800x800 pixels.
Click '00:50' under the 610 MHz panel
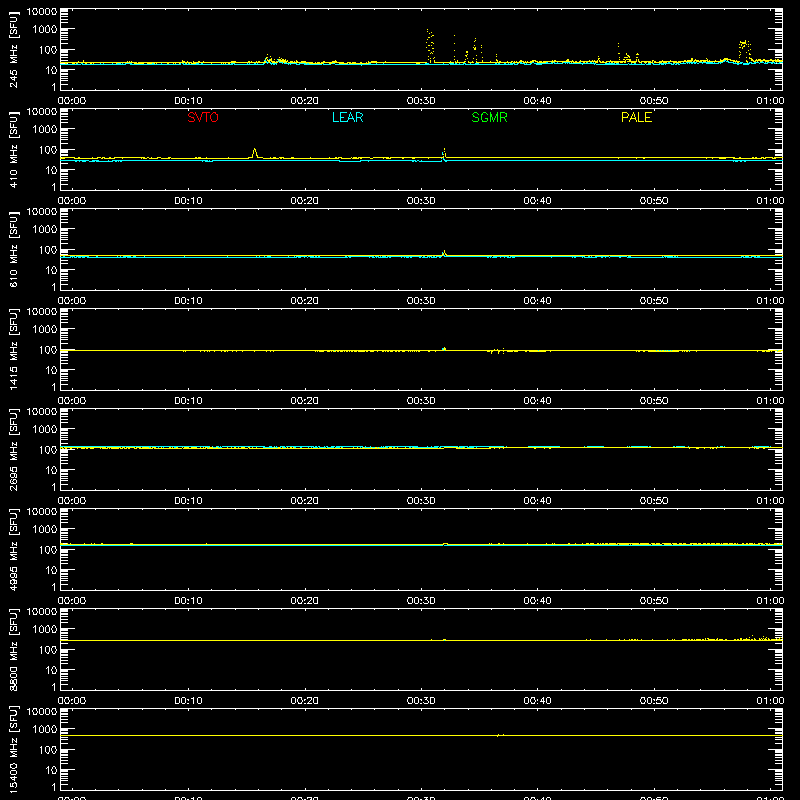[x=654, y=301]
